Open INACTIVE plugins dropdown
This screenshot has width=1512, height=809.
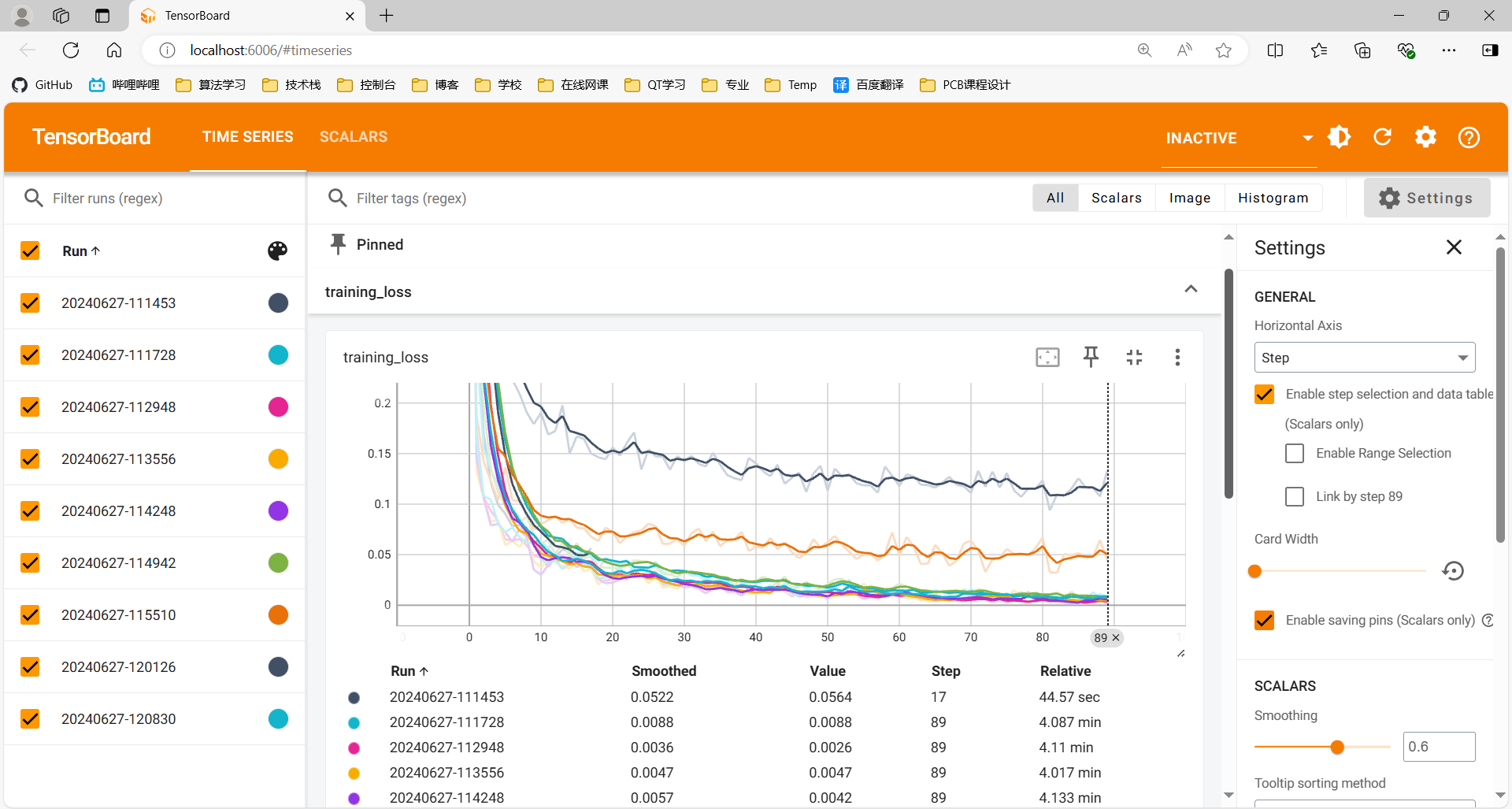click(x=1239, y=138)
